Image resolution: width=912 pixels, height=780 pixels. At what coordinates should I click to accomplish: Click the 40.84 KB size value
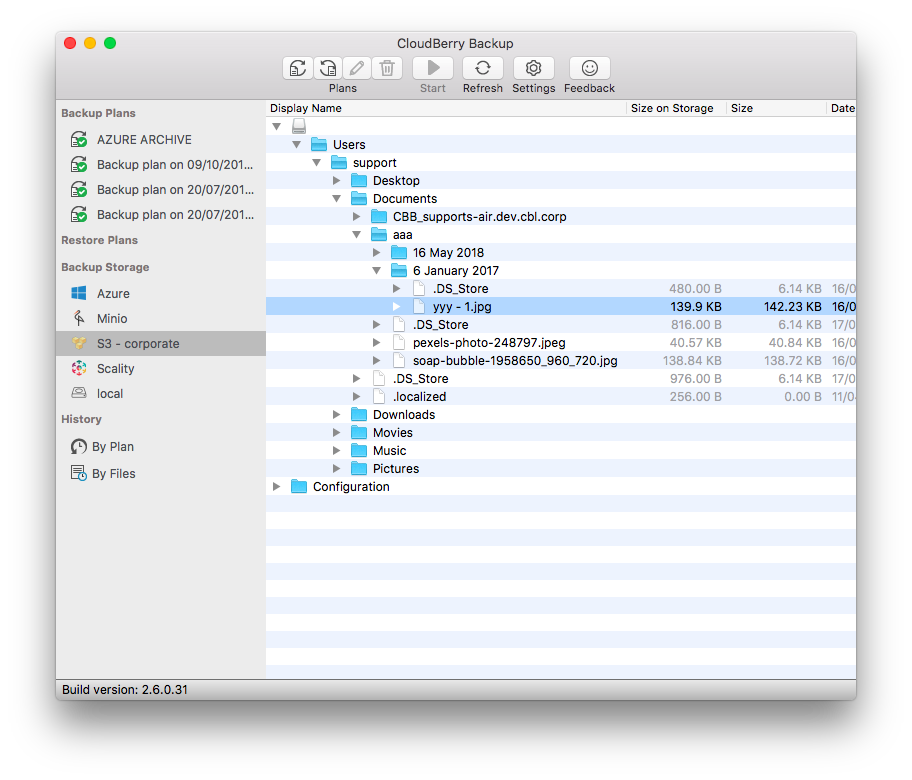point(795,343)
